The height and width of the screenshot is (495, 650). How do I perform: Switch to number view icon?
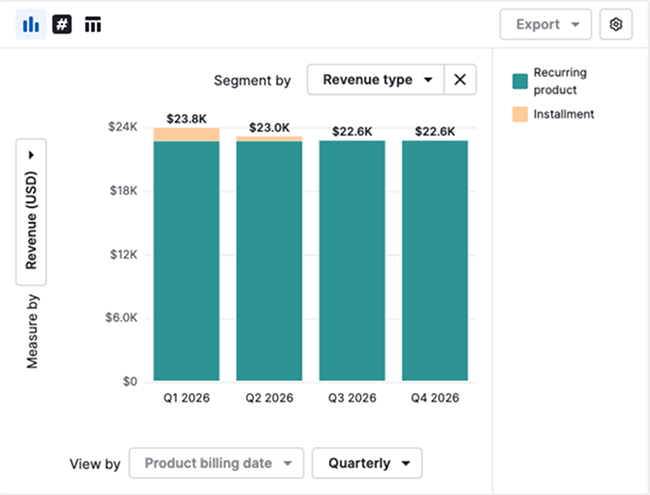(x=62, y=24)
